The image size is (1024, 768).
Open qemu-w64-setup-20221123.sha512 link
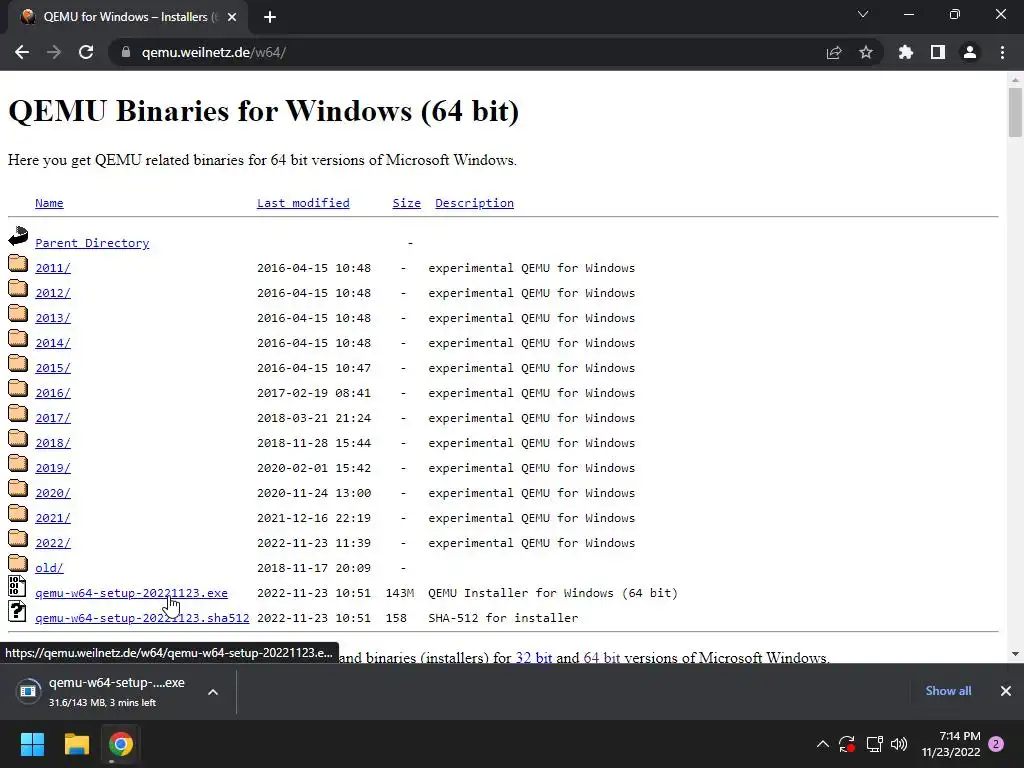(x=142, y=618)
